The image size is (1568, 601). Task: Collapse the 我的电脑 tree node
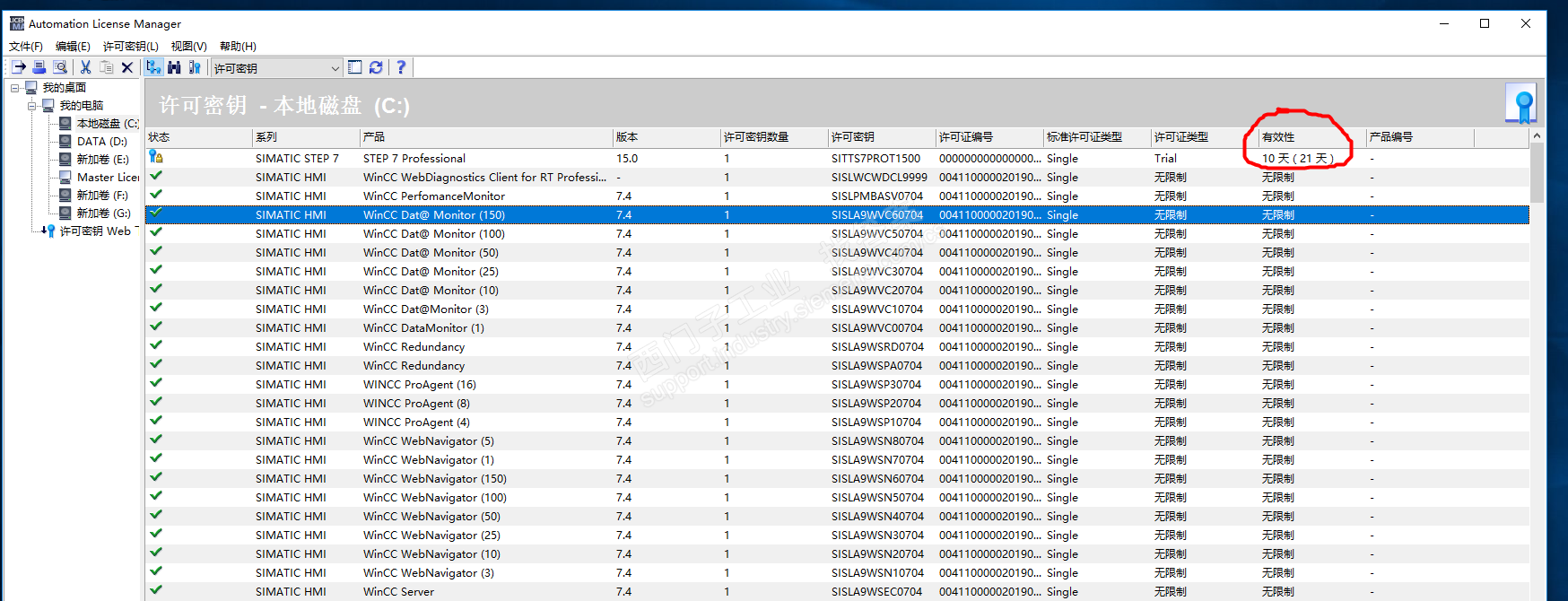click(32, 106)
